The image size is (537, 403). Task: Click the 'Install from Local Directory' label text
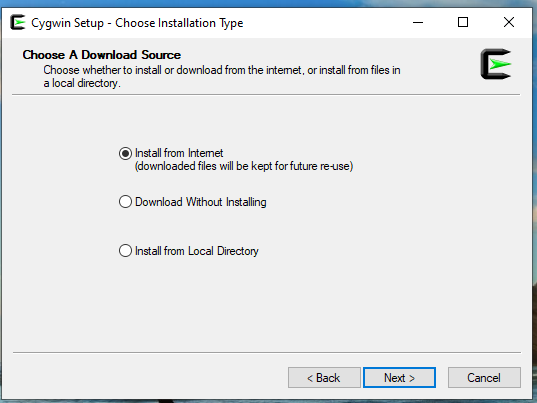pyautogui.click(x=197, y=251)
